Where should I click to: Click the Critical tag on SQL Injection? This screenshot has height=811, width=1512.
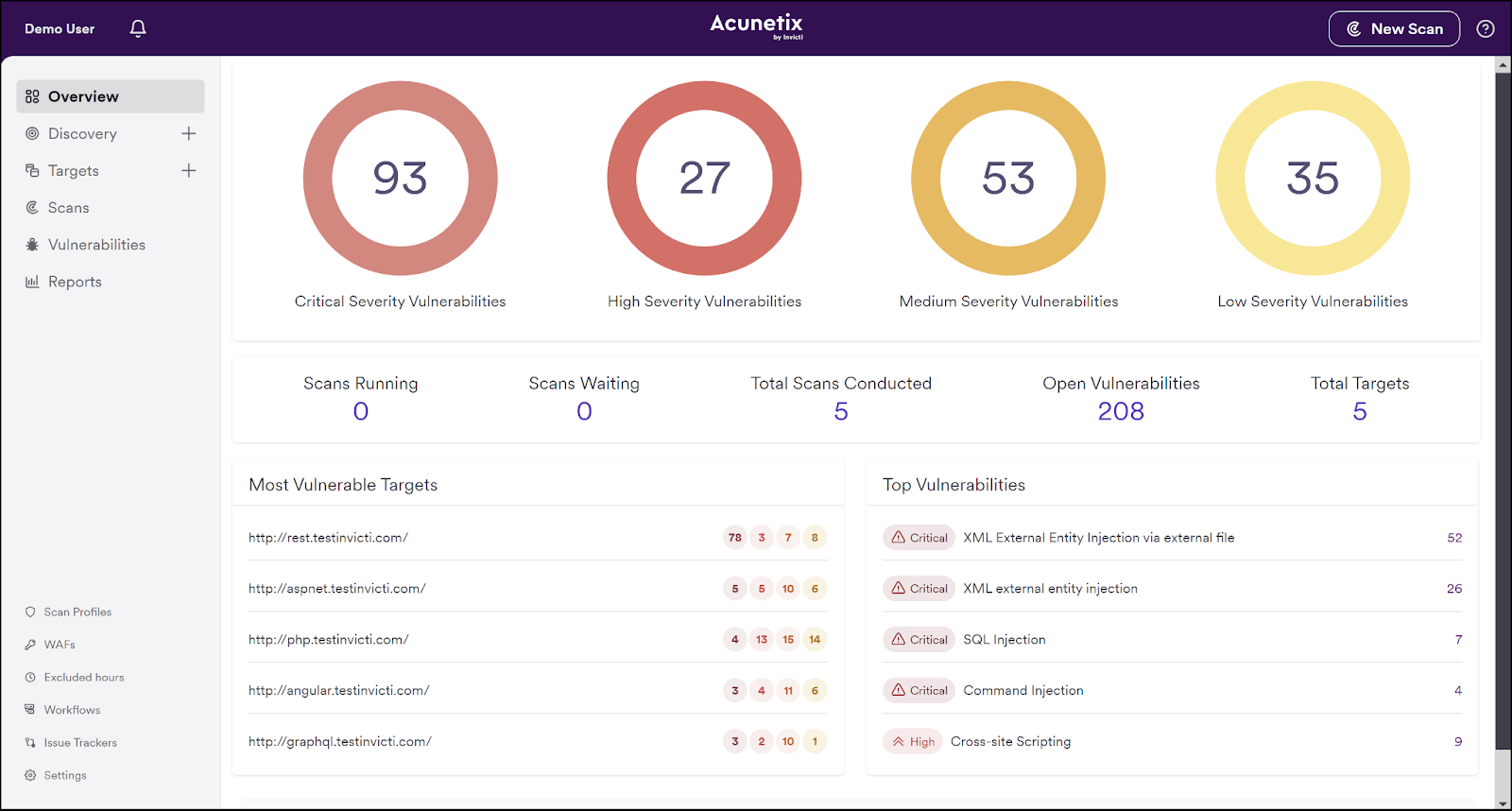tap(919, 640)
